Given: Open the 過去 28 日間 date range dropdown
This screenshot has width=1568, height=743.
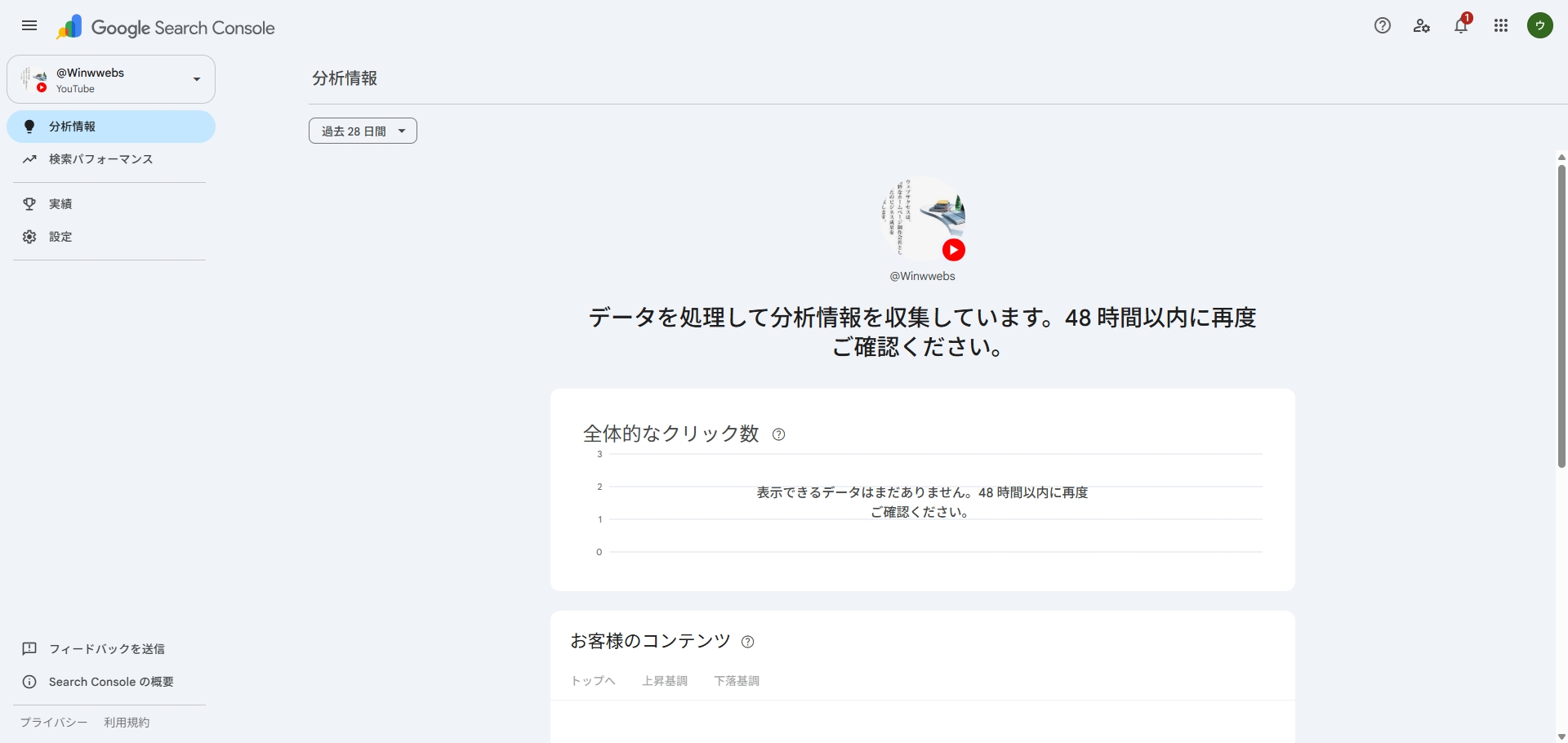Looking at the screenshot, I should coord(363,131).
